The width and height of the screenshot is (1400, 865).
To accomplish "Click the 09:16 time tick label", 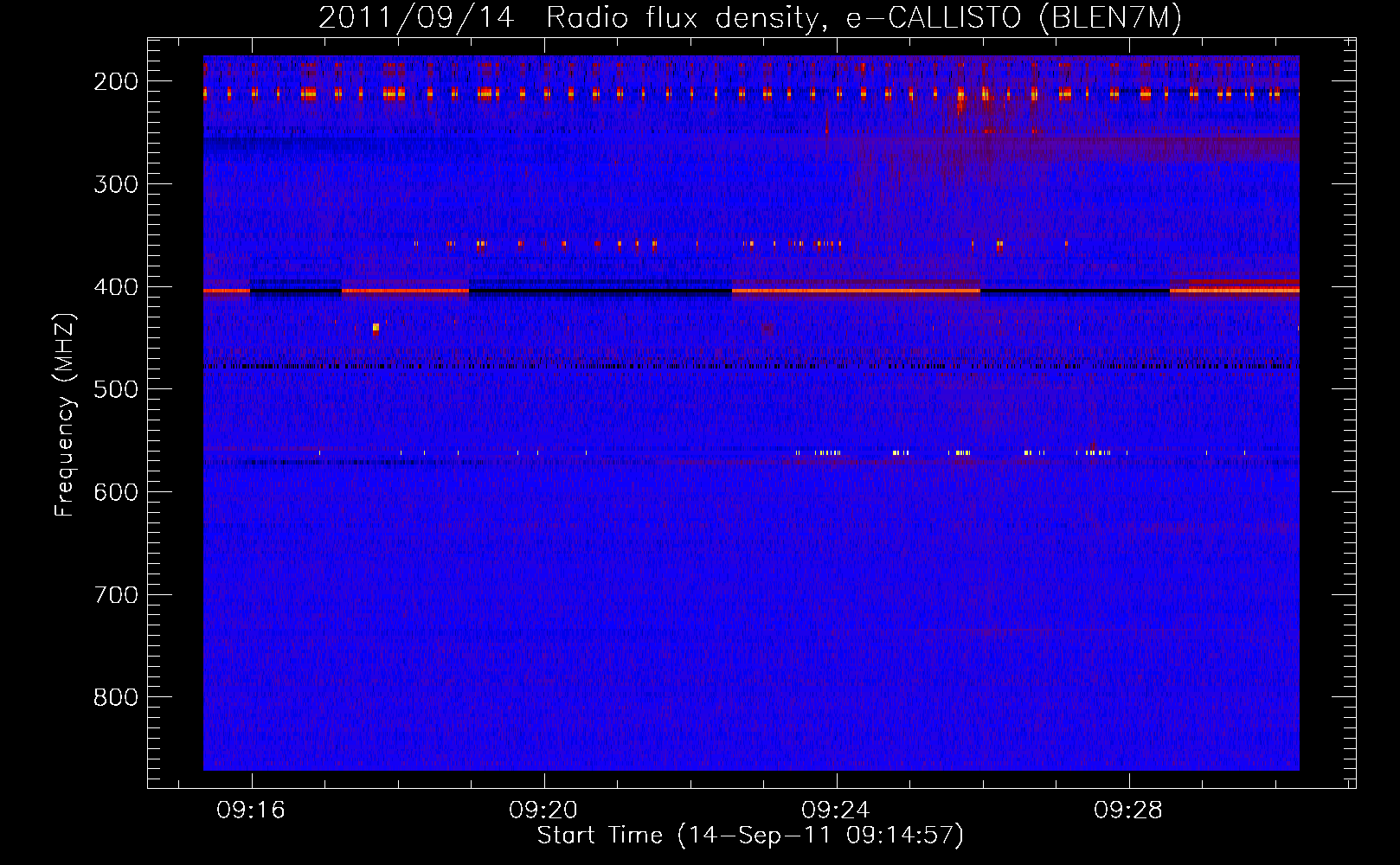I will point(251,811).
